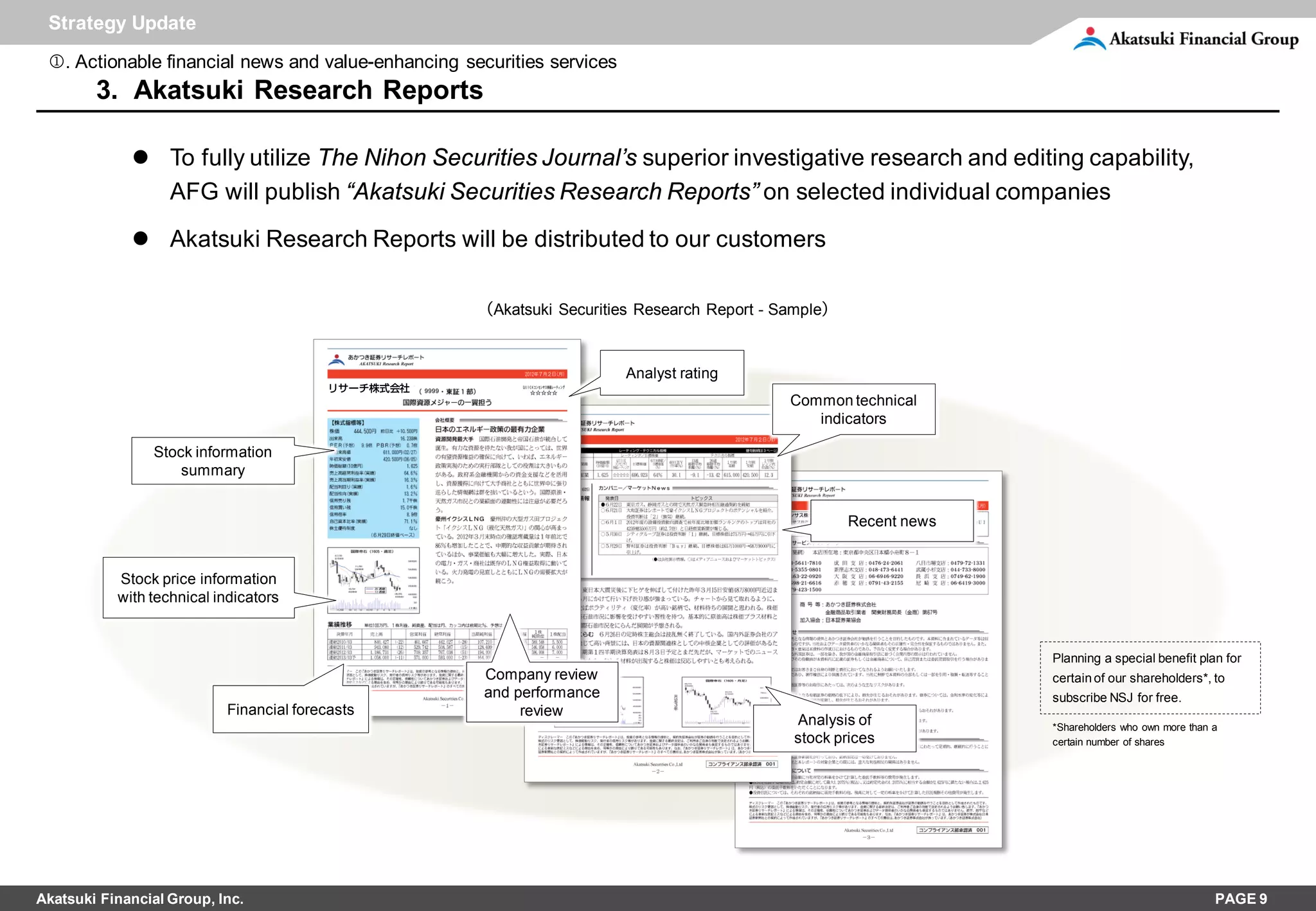Select the heading '3. Akatsuki Research Reports'
The image size is (1316, 911).
289,90
